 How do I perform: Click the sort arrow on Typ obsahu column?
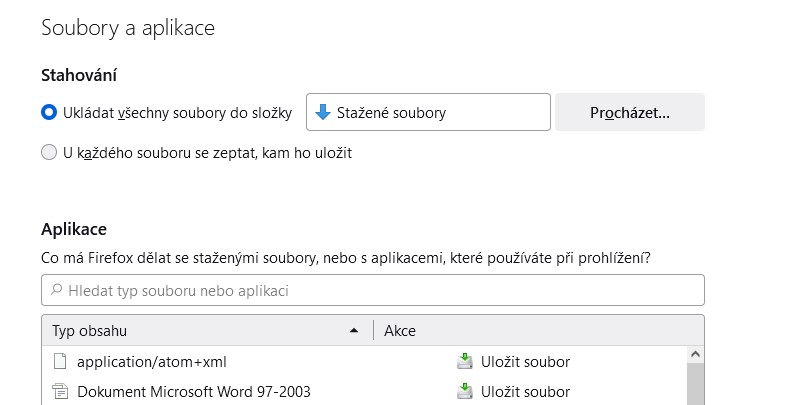coord(354,331)
